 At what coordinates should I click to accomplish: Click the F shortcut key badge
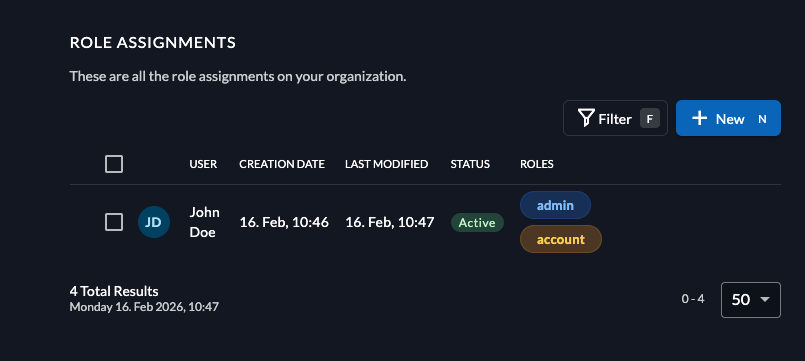point(649,119)
